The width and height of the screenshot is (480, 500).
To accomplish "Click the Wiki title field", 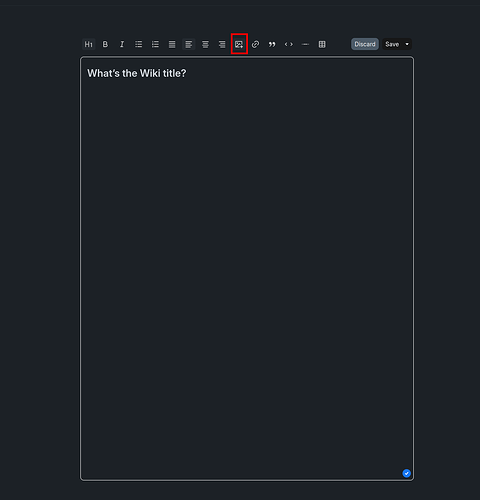I will [x=137, y=73].
